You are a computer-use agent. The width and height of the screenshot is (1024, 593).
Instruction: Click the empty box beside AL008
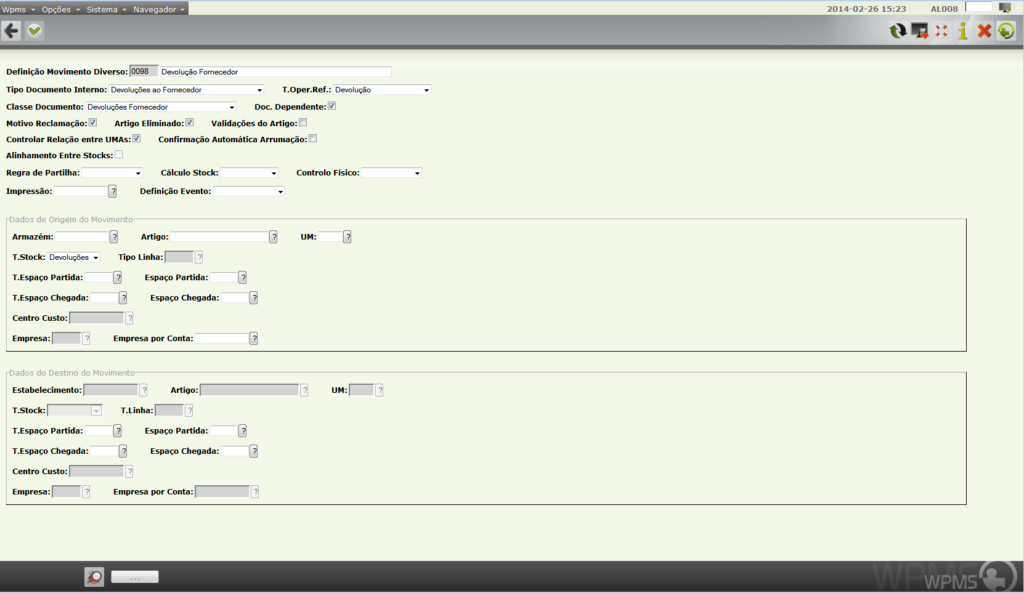coord(978,7)
